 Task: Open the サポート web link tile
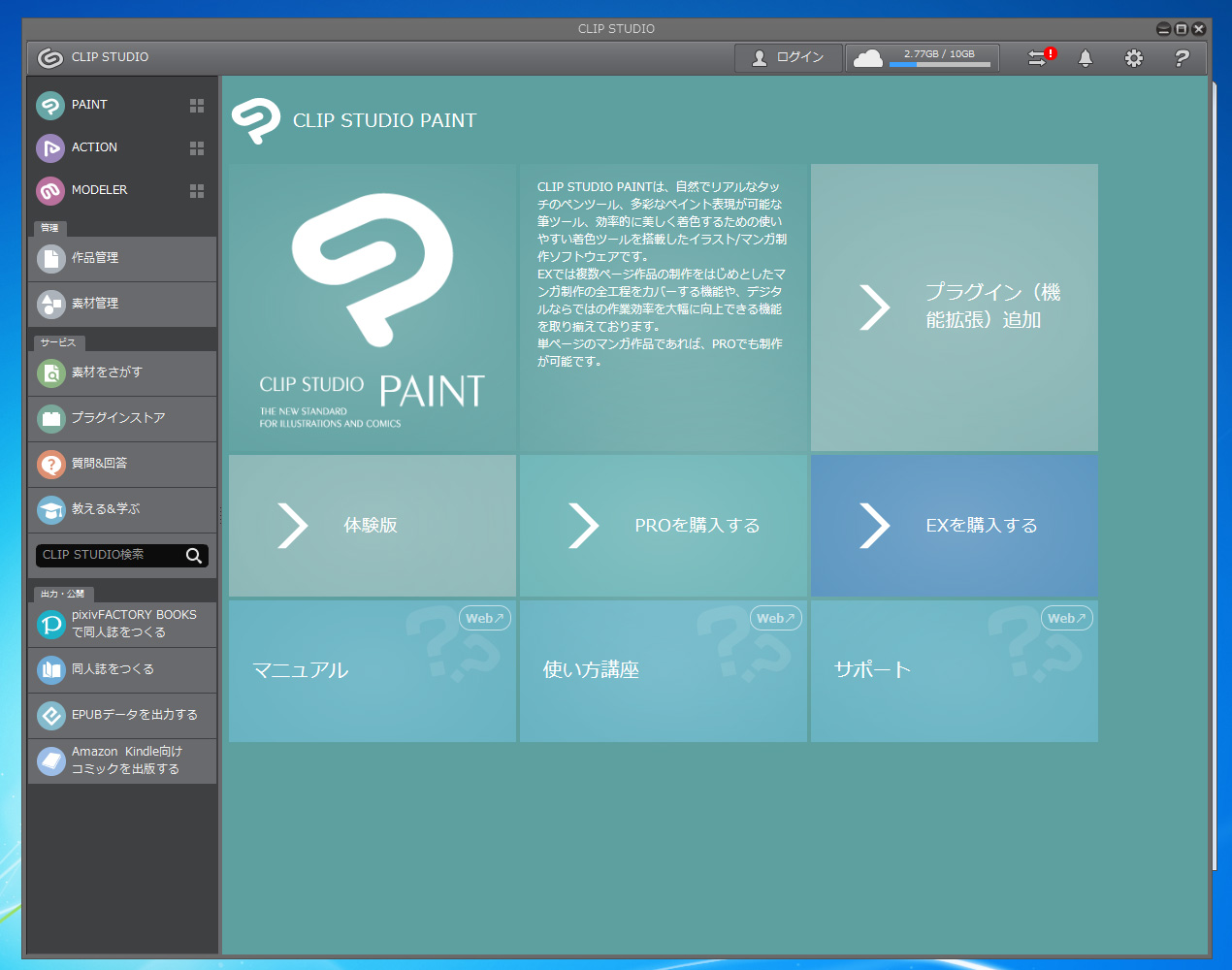click(x=954, y=670)
